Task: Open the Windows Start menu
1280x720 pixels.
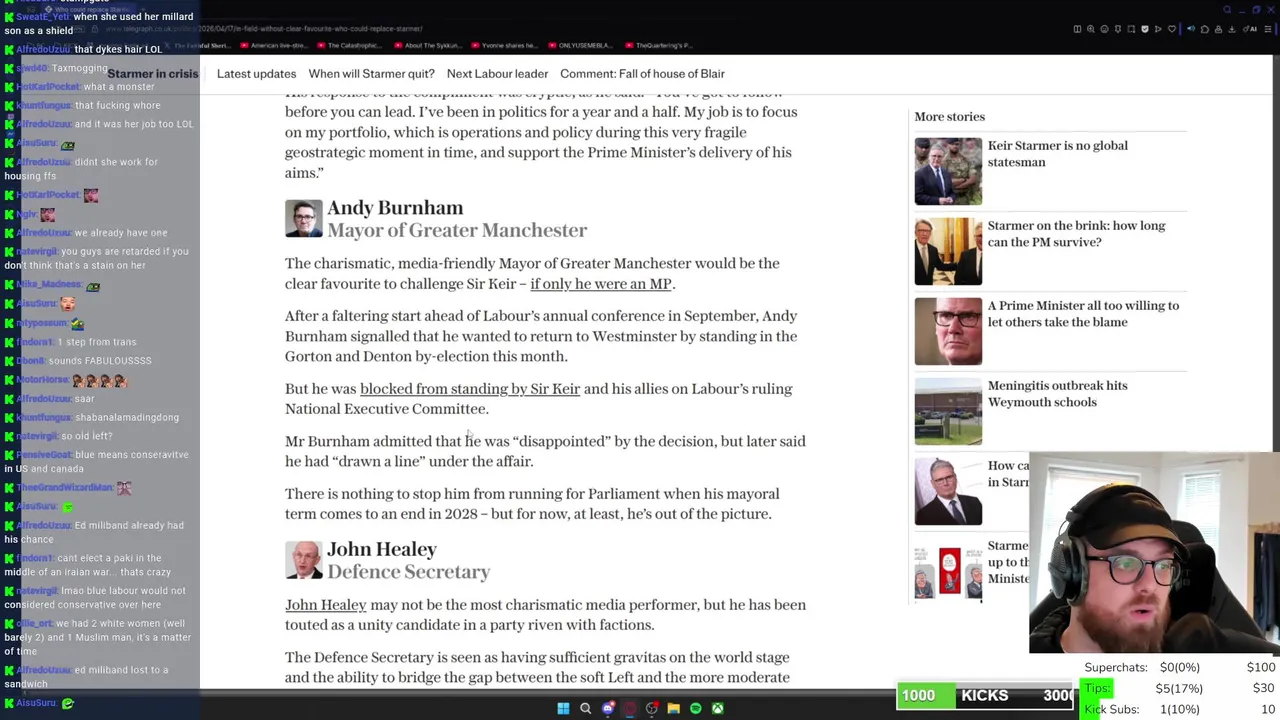Action: pyautogui.click(x=563, y=708)
